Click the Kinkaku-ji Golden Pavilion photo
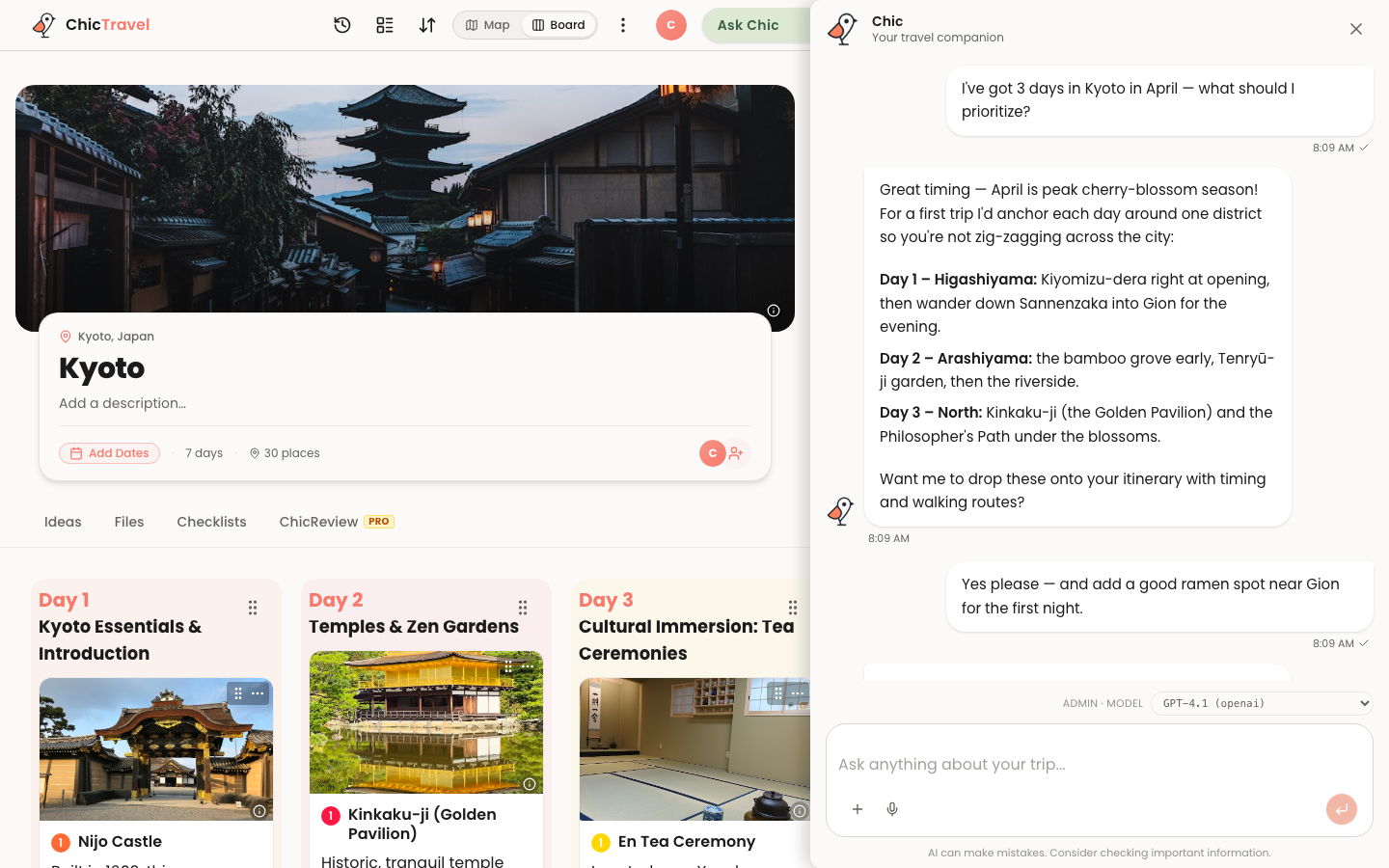Image resolution: width=1389 pixels, height=868 pixels. click(x=426, y=722)
